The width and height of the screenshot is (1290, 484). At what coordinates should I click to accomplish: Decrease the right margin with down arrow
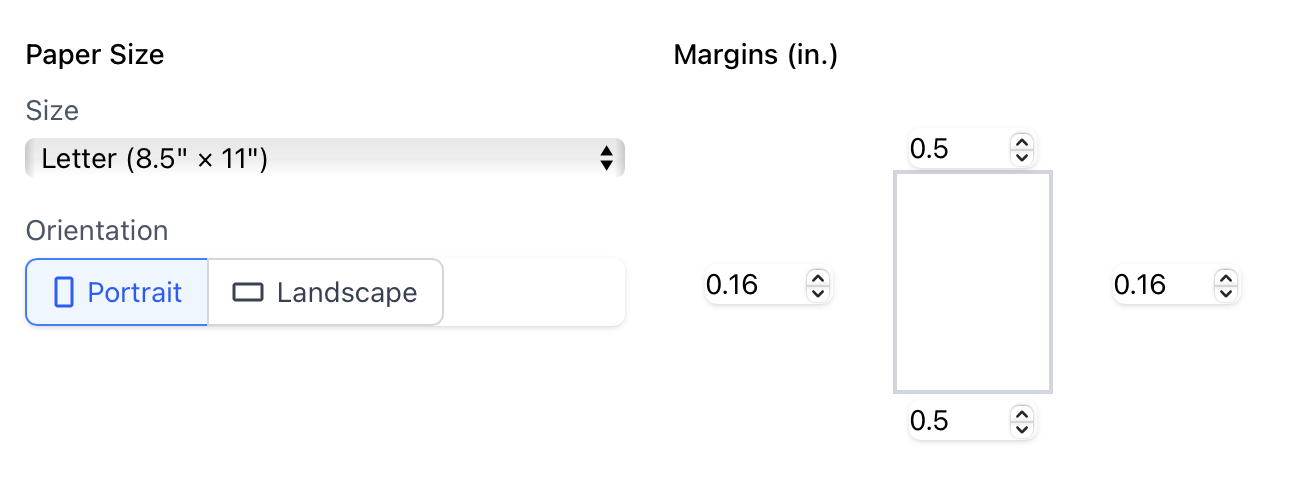tap(1225, 293)
